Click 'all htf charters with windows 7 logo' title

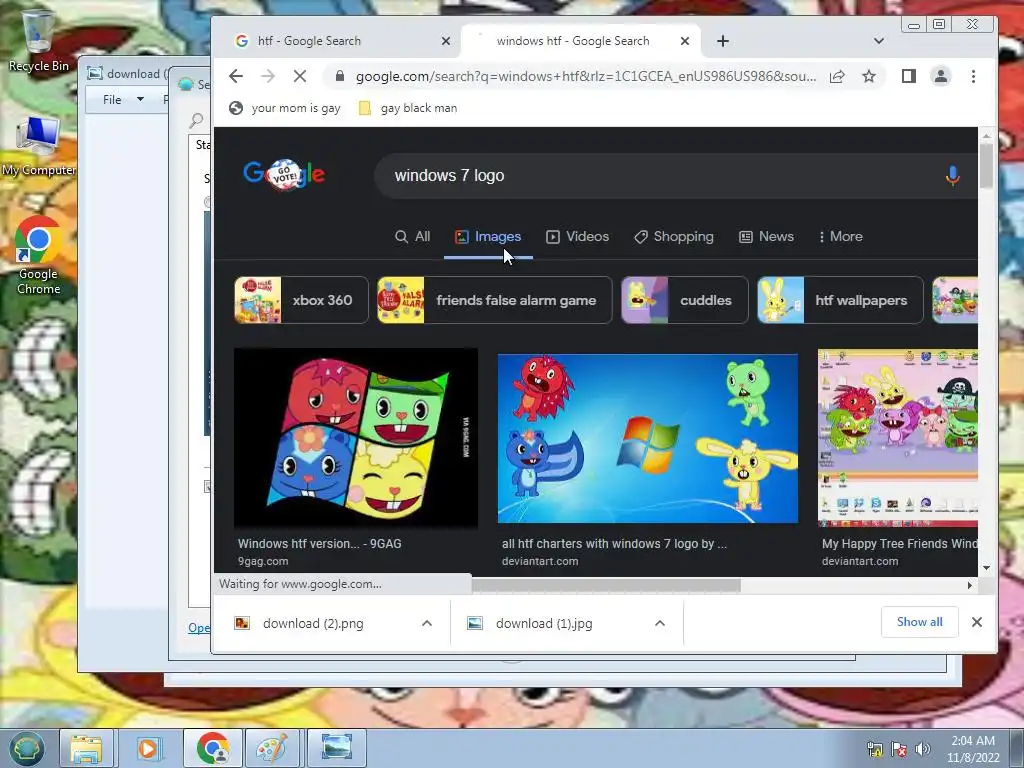click(x=614, y=543)
